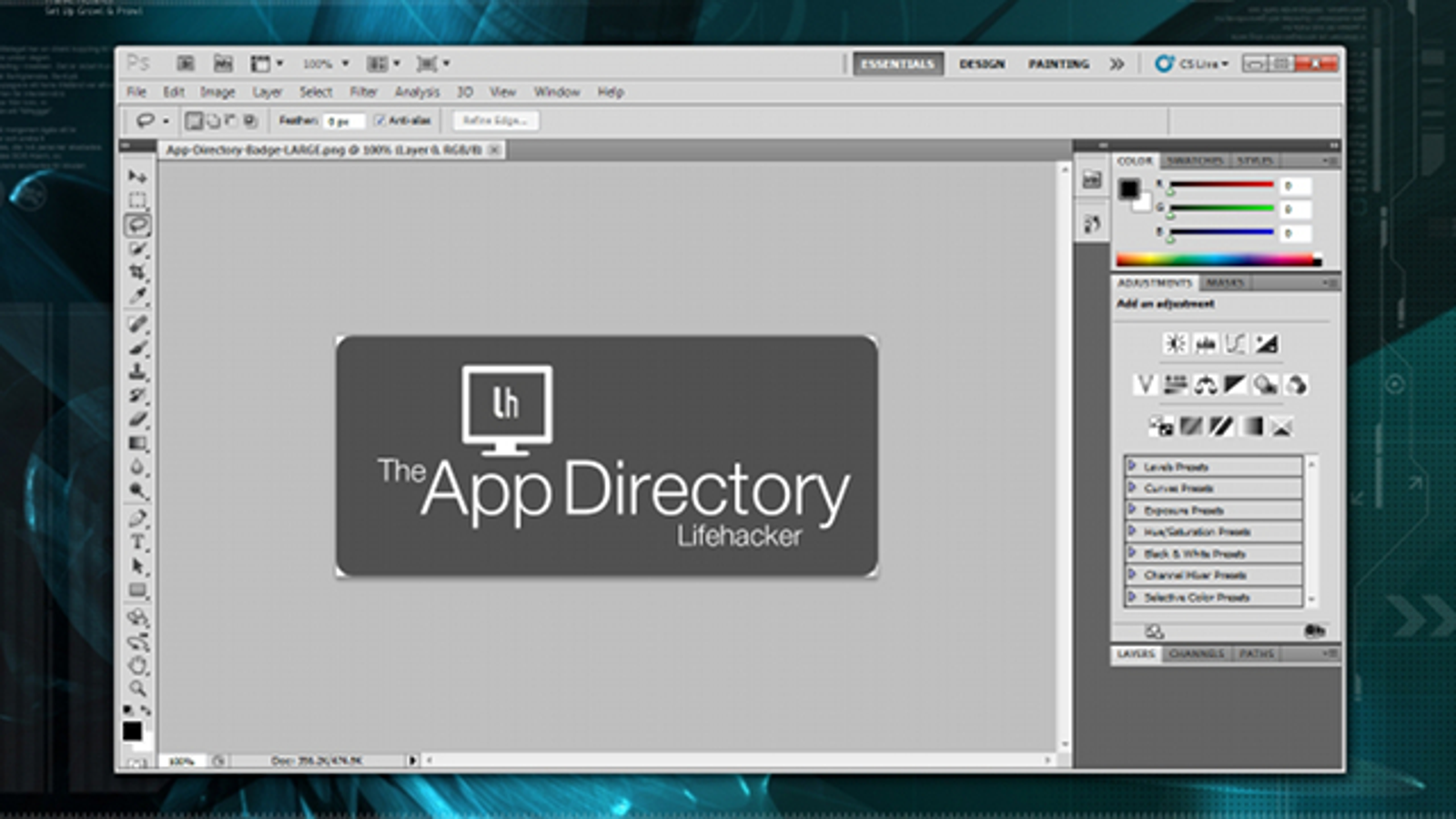Add a Color Balance adjustment layer
This screenshot has width=1456, height=819.
point(1206,385)
